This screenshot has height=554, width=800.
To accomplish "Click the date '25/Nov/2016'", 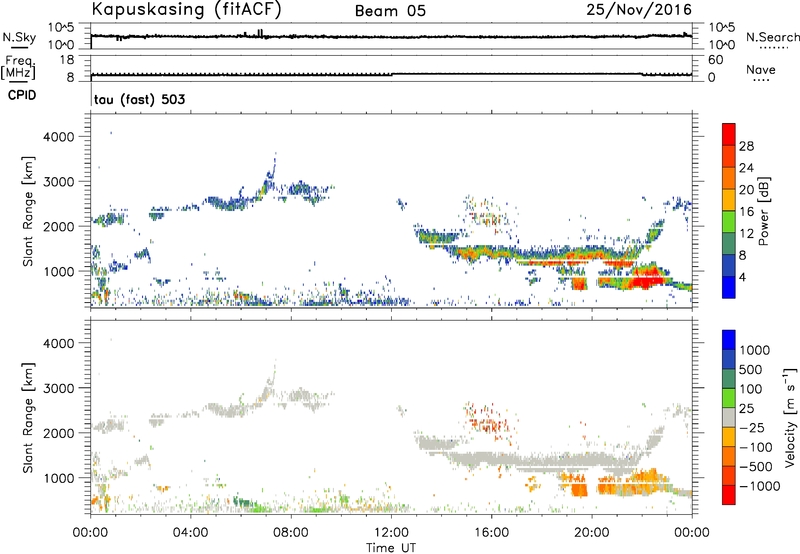I will 639,10.
